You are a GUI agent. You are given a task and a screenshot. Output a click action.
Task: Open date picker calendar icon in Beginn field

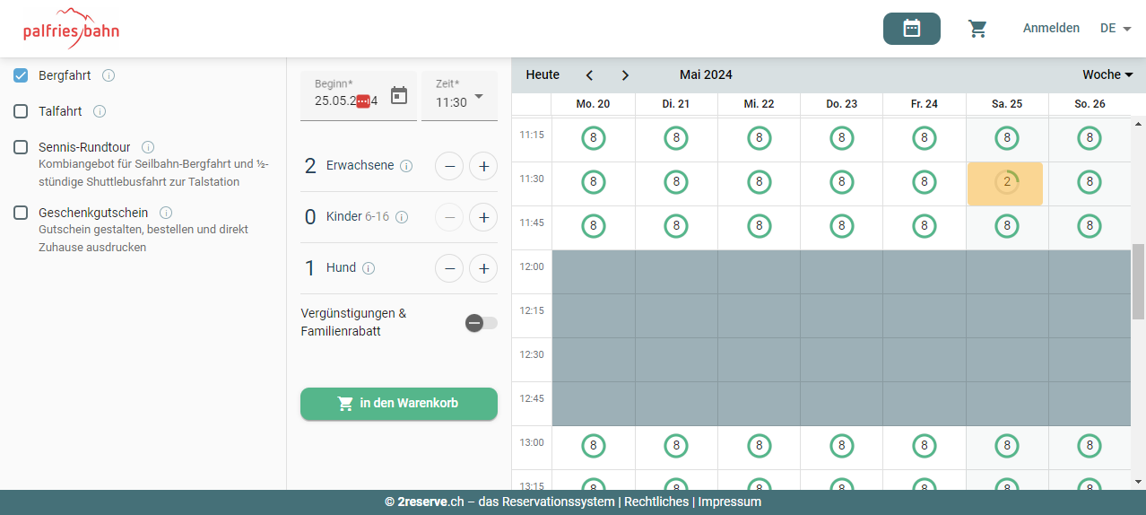[x=399, y=96]
